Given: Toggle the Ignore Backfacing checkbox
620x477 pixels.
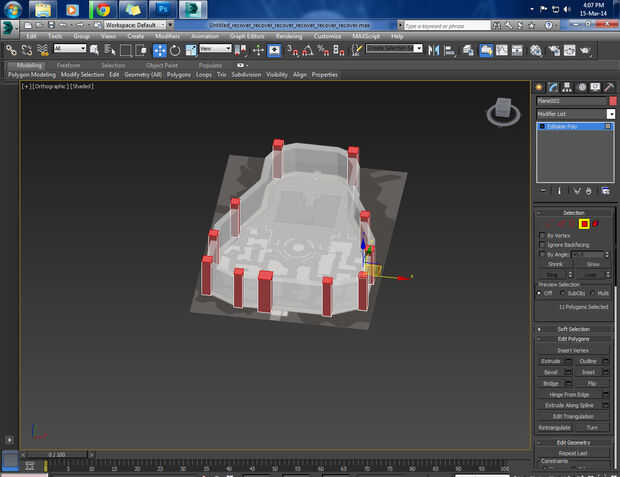Looking at the screenshot, I should click(x=542, y=245).
